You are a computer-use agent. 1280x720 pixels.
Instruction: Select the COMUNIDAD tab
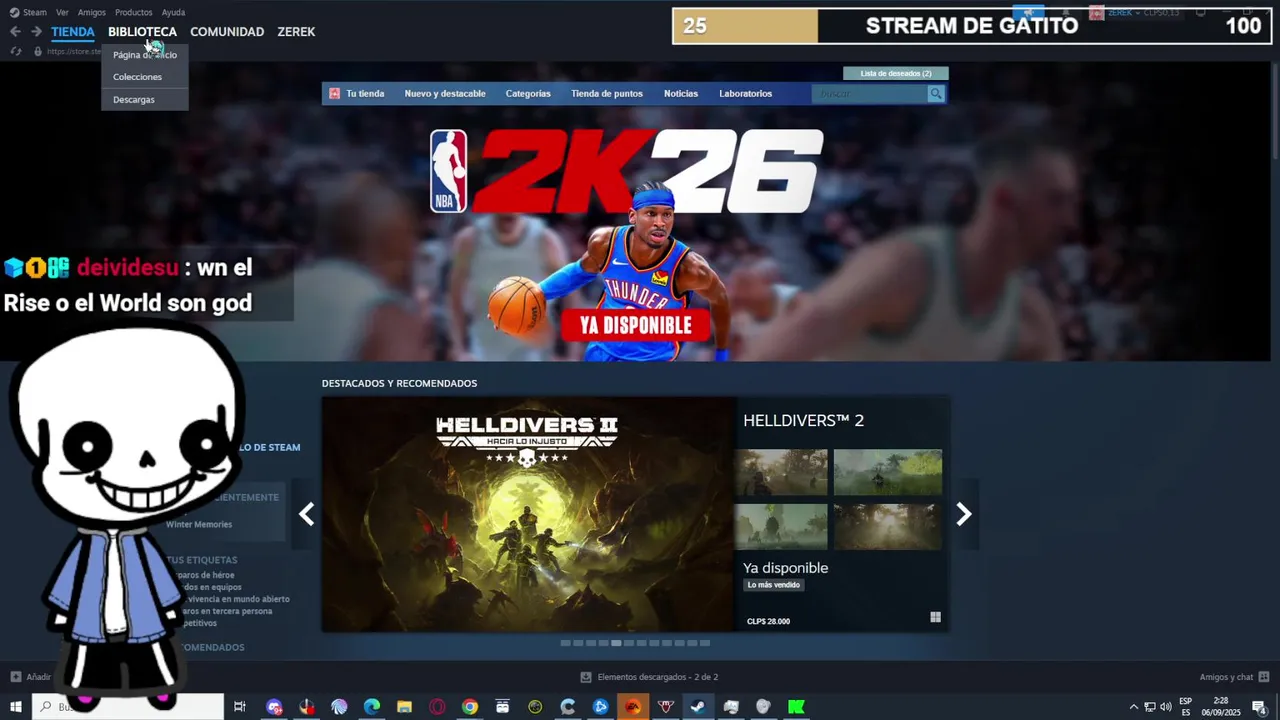(227, 32)
